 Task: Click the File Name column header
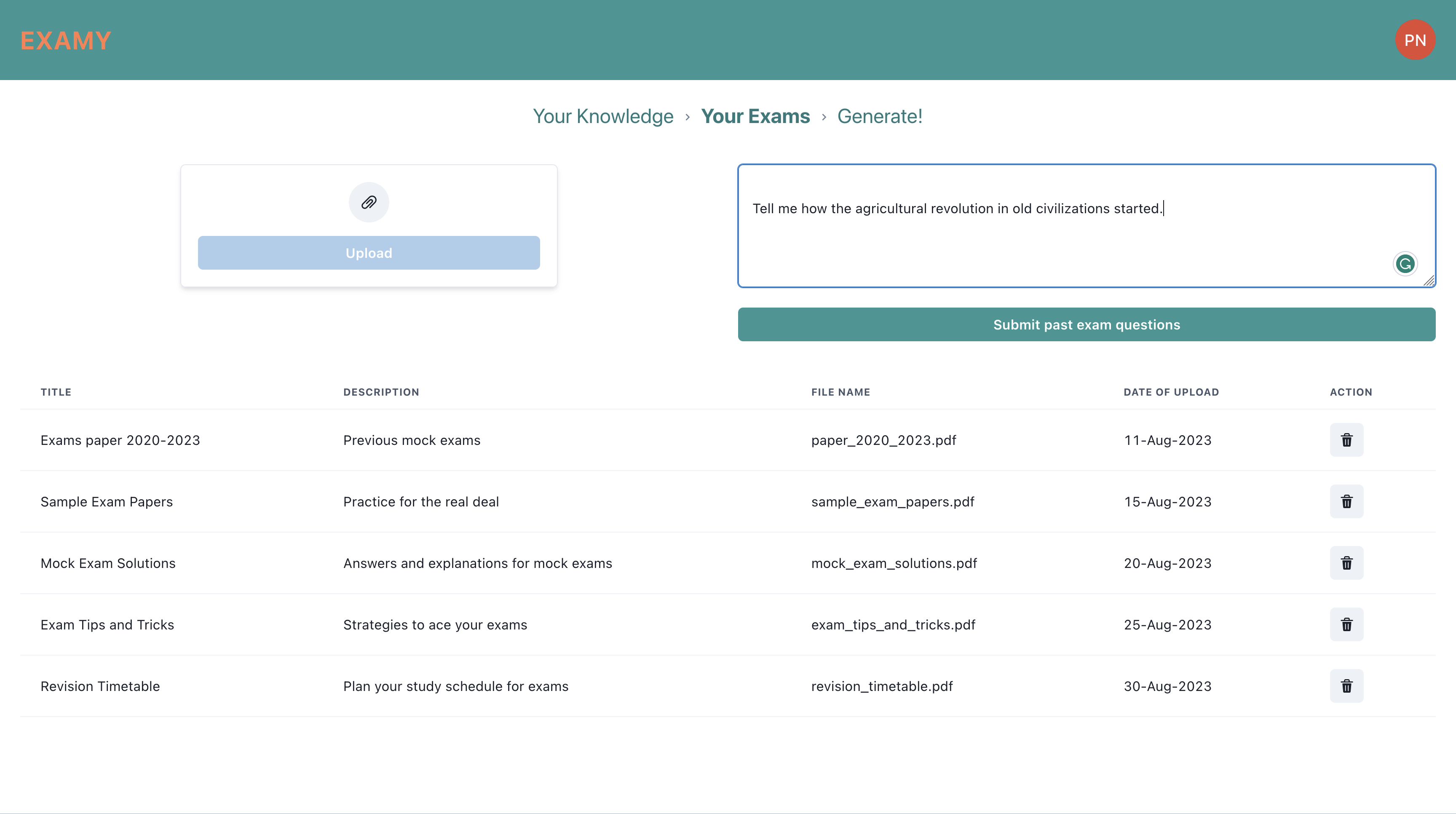tap(840, 392)
